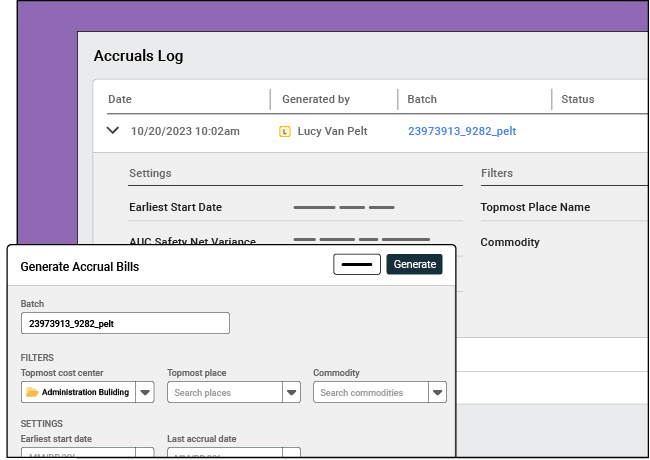
Task: Click the blank outlined button beside Generate
Action: click(x=357, y=264)
